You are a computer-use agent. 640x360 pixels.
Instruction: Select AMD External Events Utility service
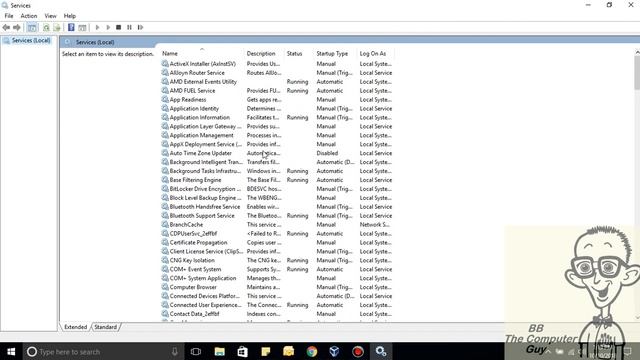click(203, 82)
